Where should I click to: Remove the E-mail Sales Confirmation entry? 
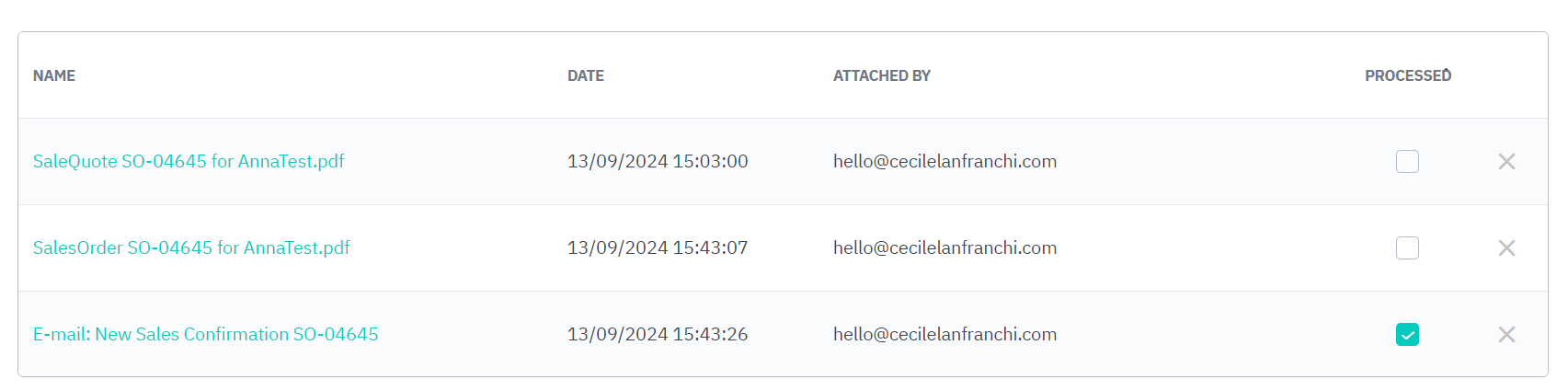1506,335
